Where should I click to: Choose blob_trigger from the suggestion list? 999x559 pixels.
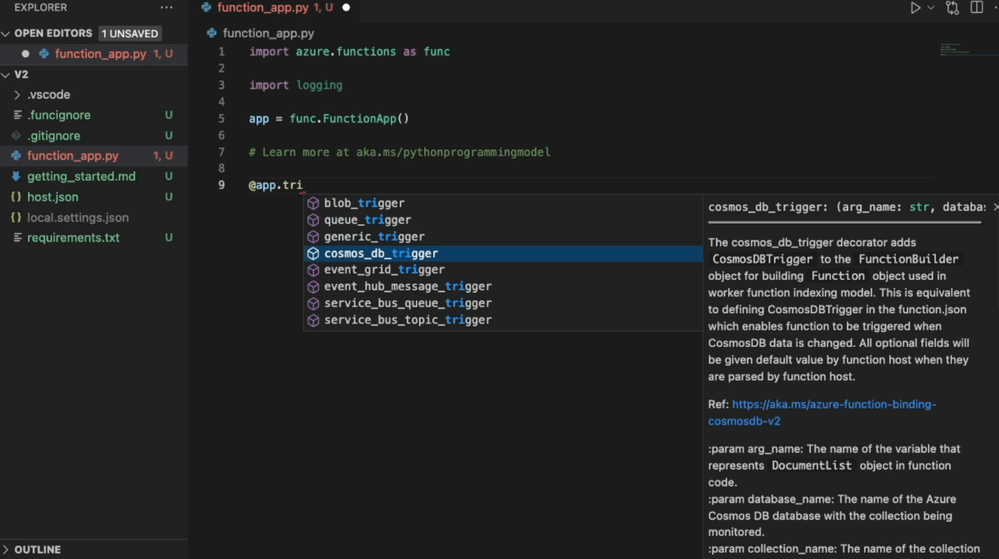(x=364, y=203)
